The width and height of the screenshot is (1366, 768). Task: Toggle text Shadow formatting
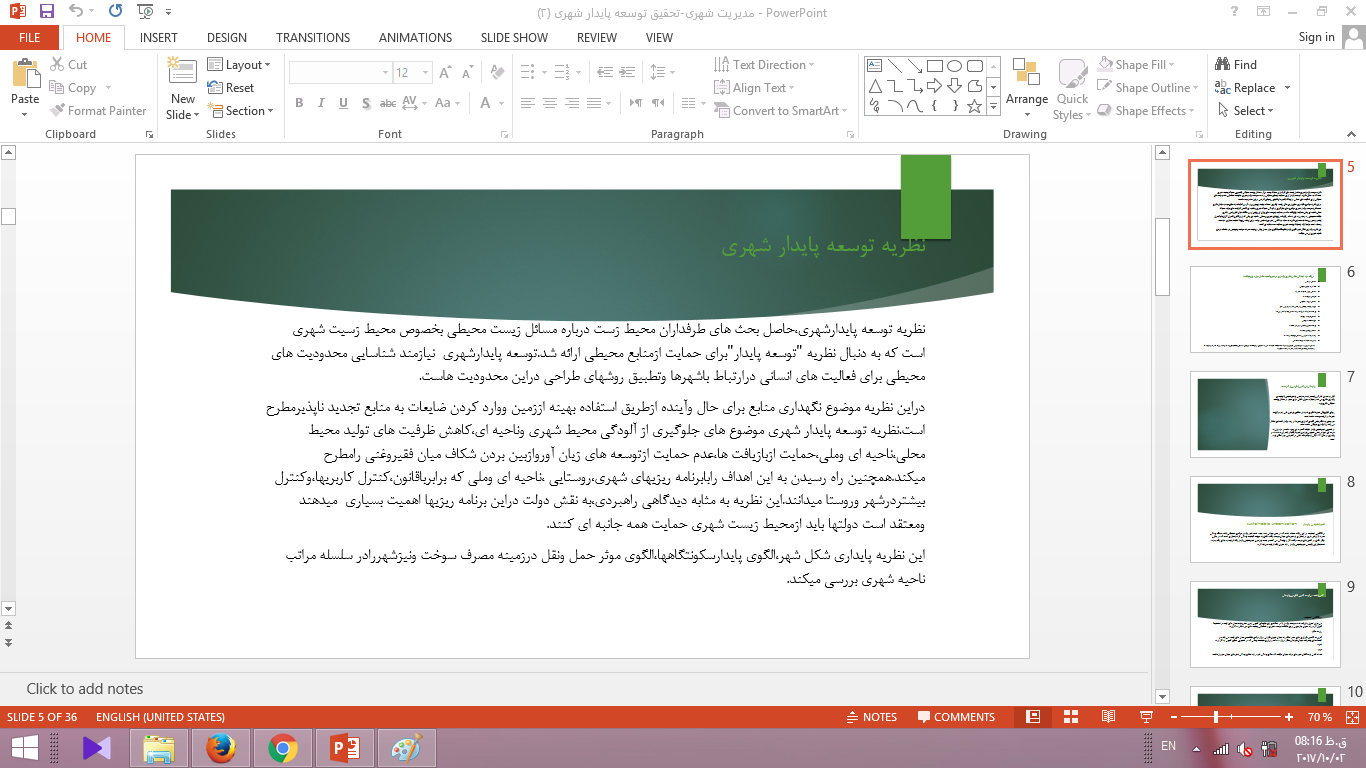pyautogui.click(x=366, y=103)
